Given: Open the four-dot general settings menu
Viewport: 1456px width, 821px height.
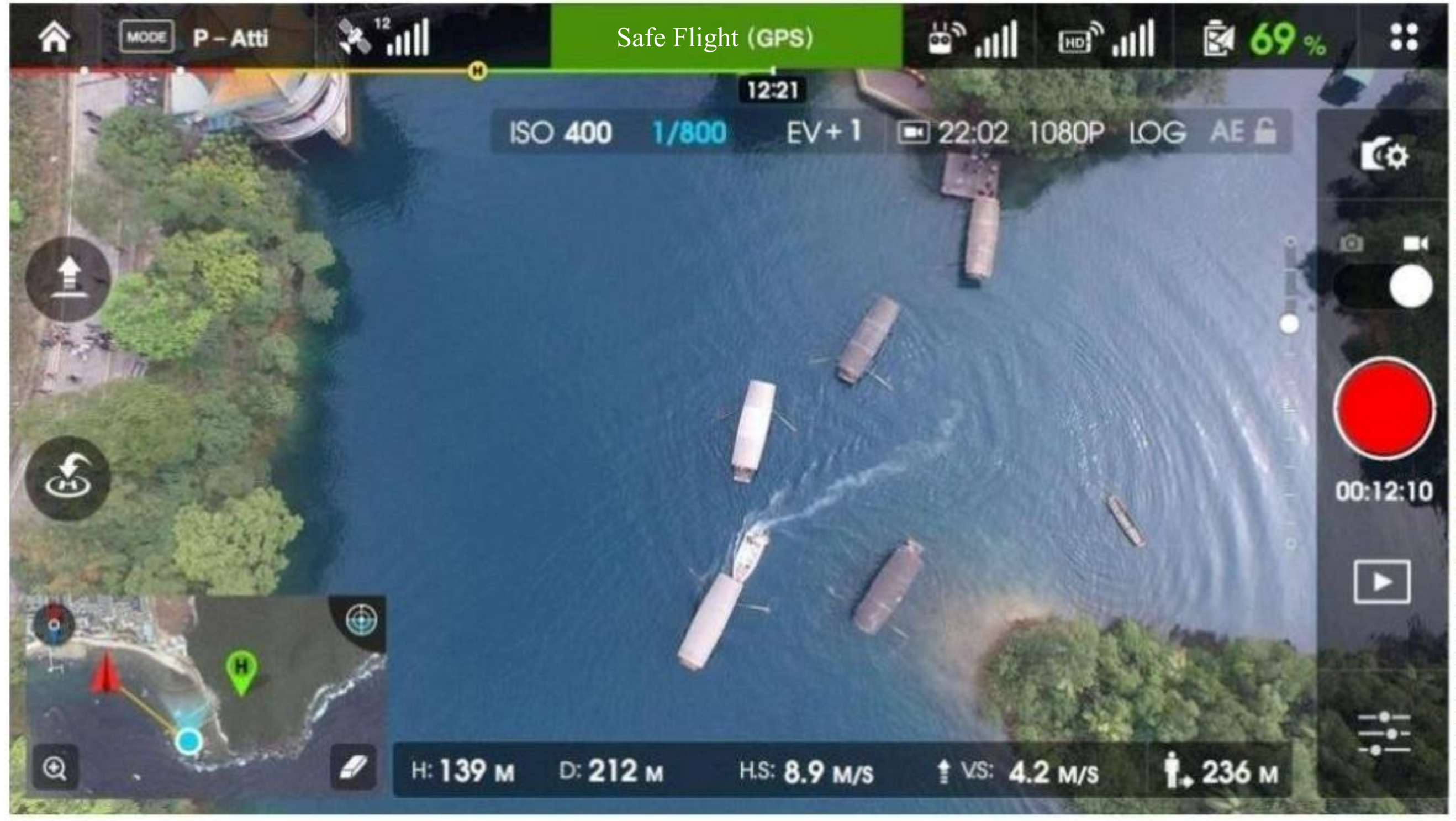Looking at the screenshot, I should click(x=1404, y=38).
